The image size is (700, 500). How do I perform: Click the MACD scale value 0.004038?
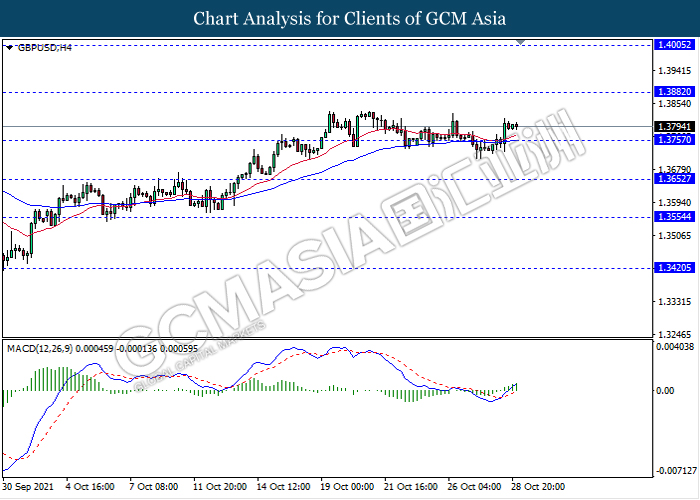point(675,346)
